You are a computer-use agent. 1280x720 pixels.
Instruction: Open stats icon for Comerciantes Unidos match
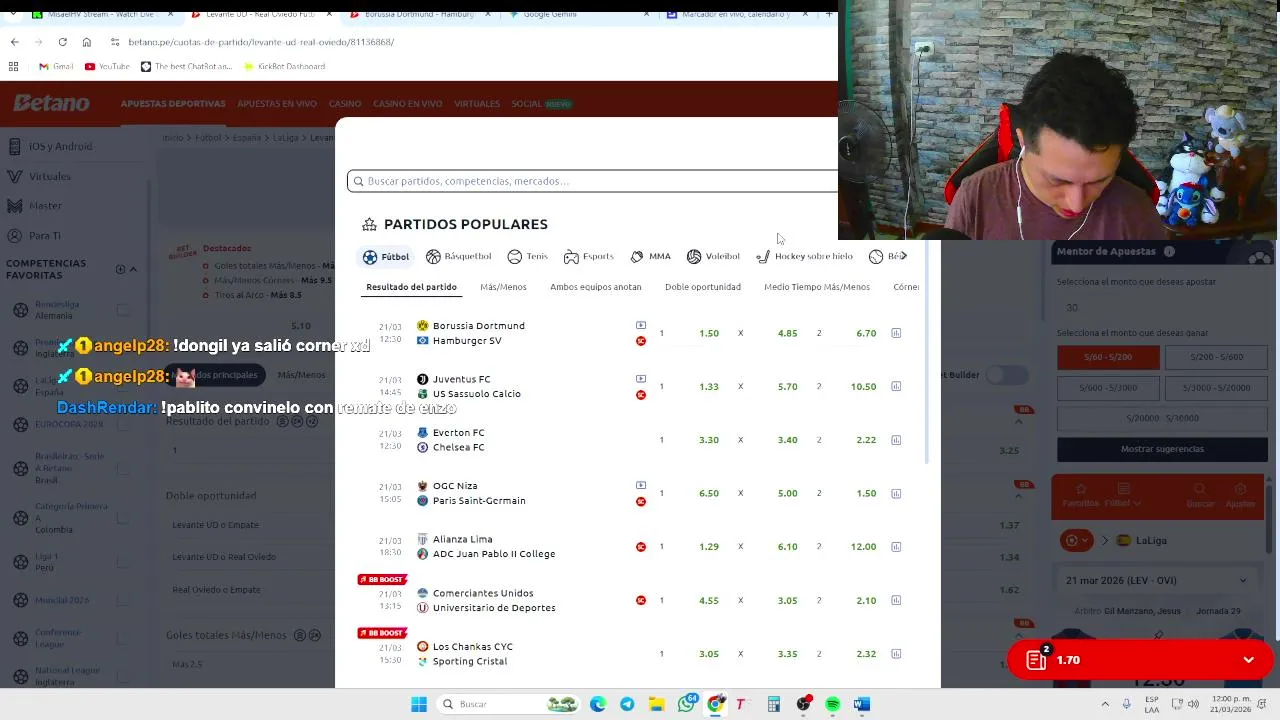[896, 600]
